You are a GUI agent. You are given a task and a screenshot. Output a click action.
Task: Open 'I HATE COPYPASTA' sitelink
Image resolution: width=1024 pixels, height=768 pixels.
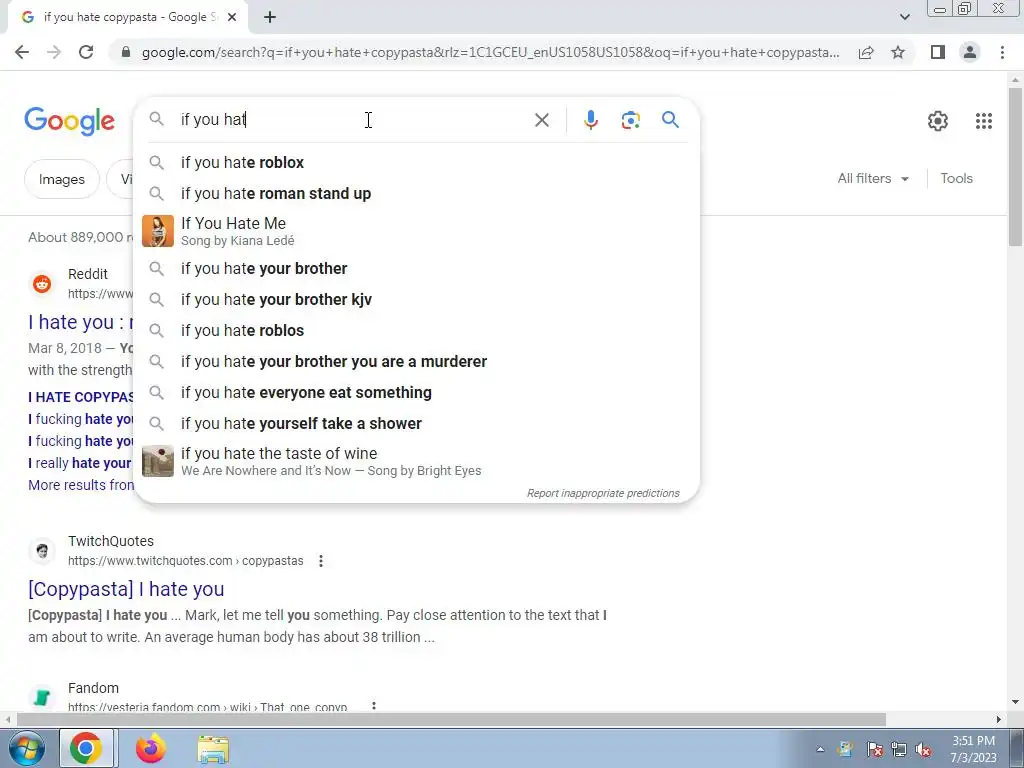point(80,397)
